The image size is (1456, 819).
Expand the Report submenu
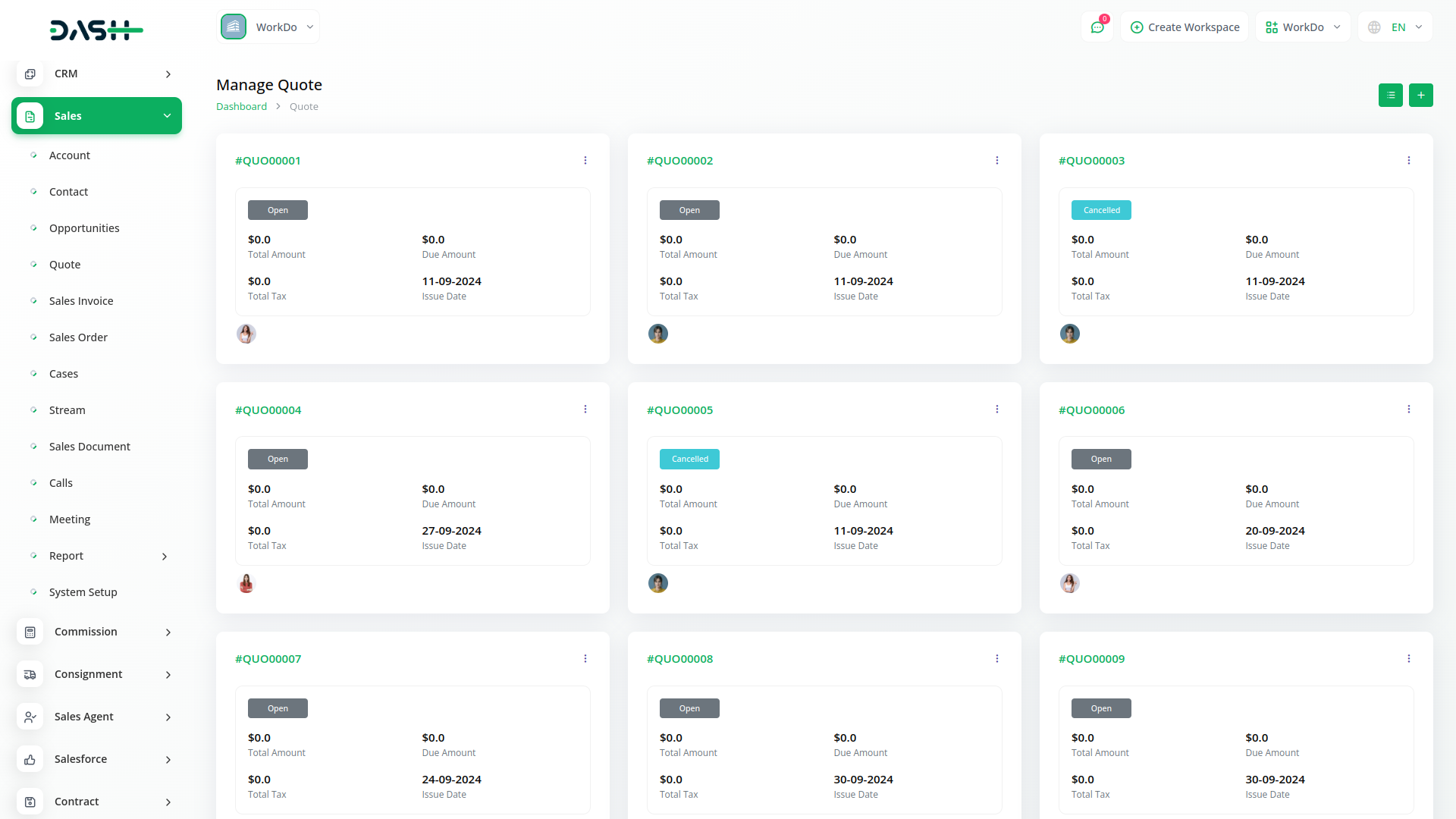165,556
